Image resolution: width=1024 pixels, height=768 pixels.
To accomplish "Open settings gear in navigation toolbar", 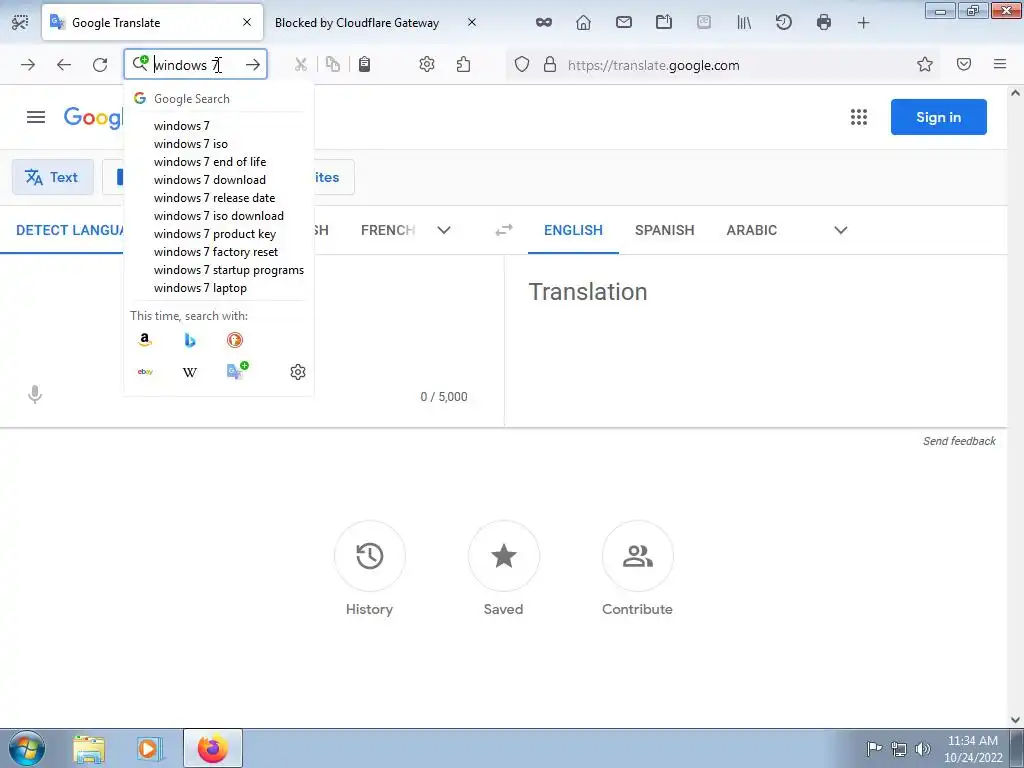I will (426, 65).
